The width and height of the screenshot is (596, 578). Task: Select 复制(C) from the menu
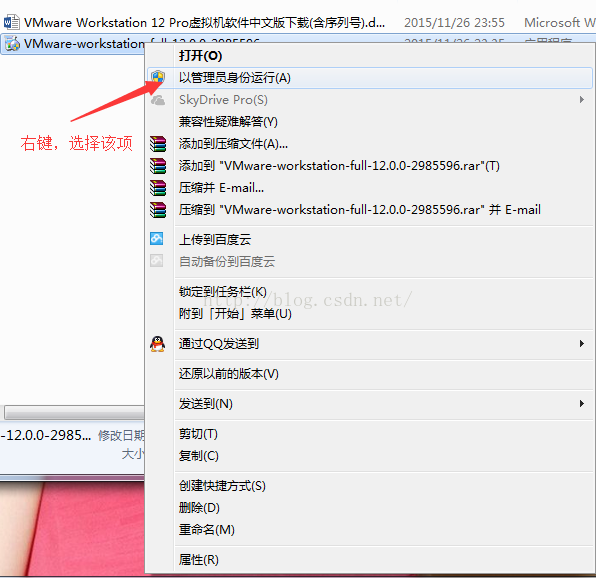(x=369, y=456)
